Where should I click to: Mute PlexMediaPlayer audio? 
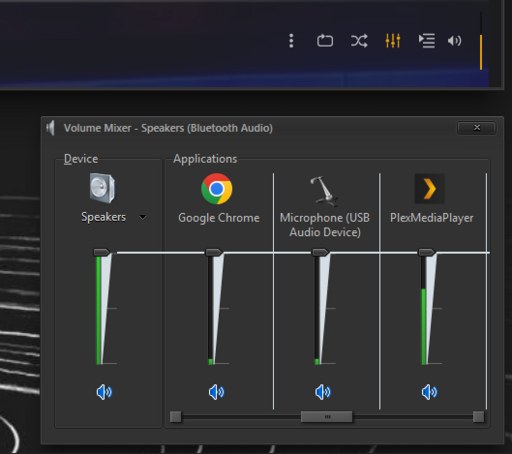coord(429,392)
